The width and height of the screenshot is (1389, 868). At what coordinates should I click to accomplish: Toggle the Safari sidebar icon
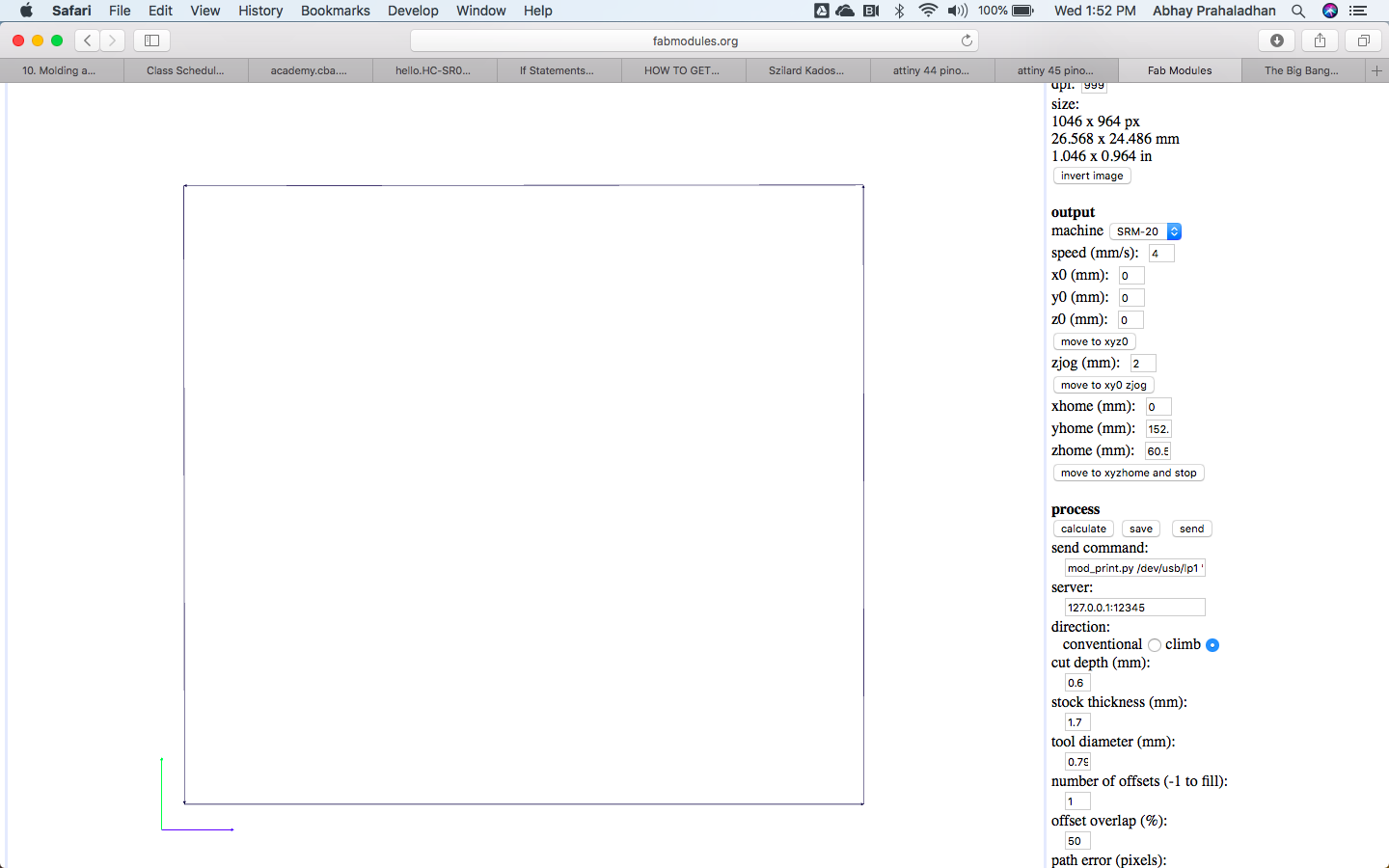pyautogui.click(x=151, y=41)
